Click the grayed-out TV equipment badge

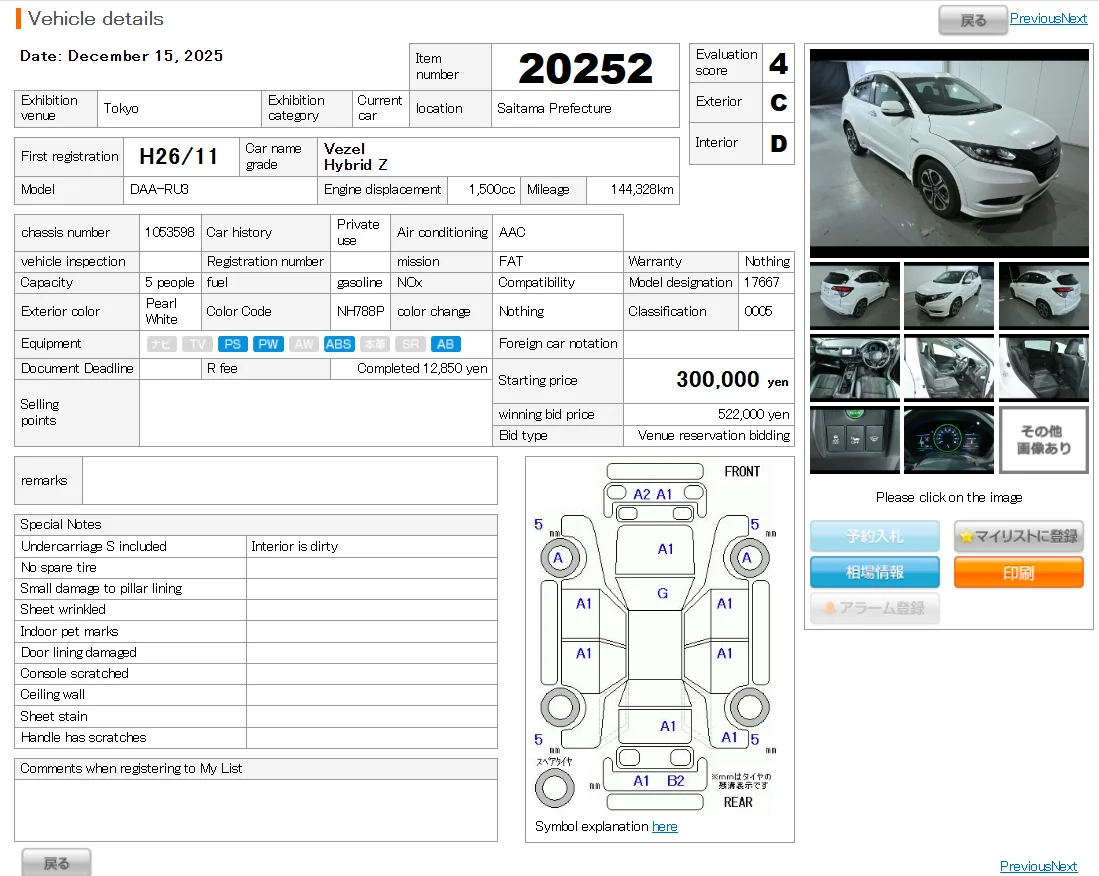coord(197,344)
